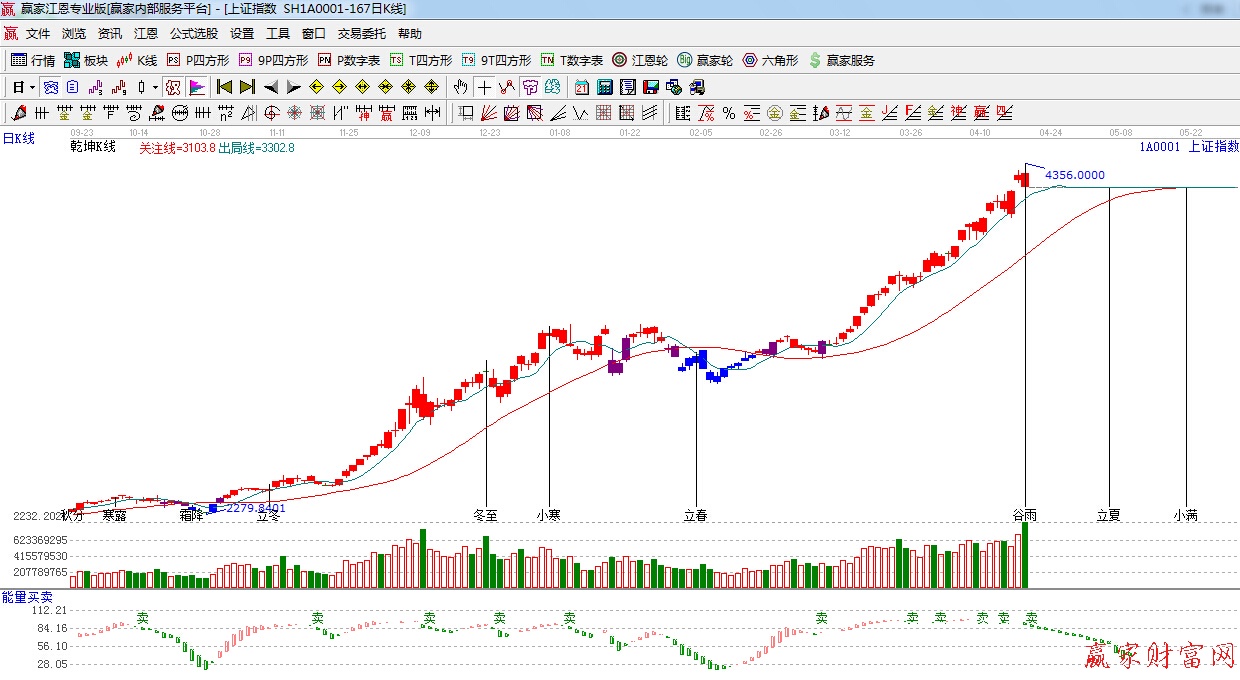Open the calendar icon showing 21
1240x680 pixels.
pyautogui.click(x=582, y=87)
